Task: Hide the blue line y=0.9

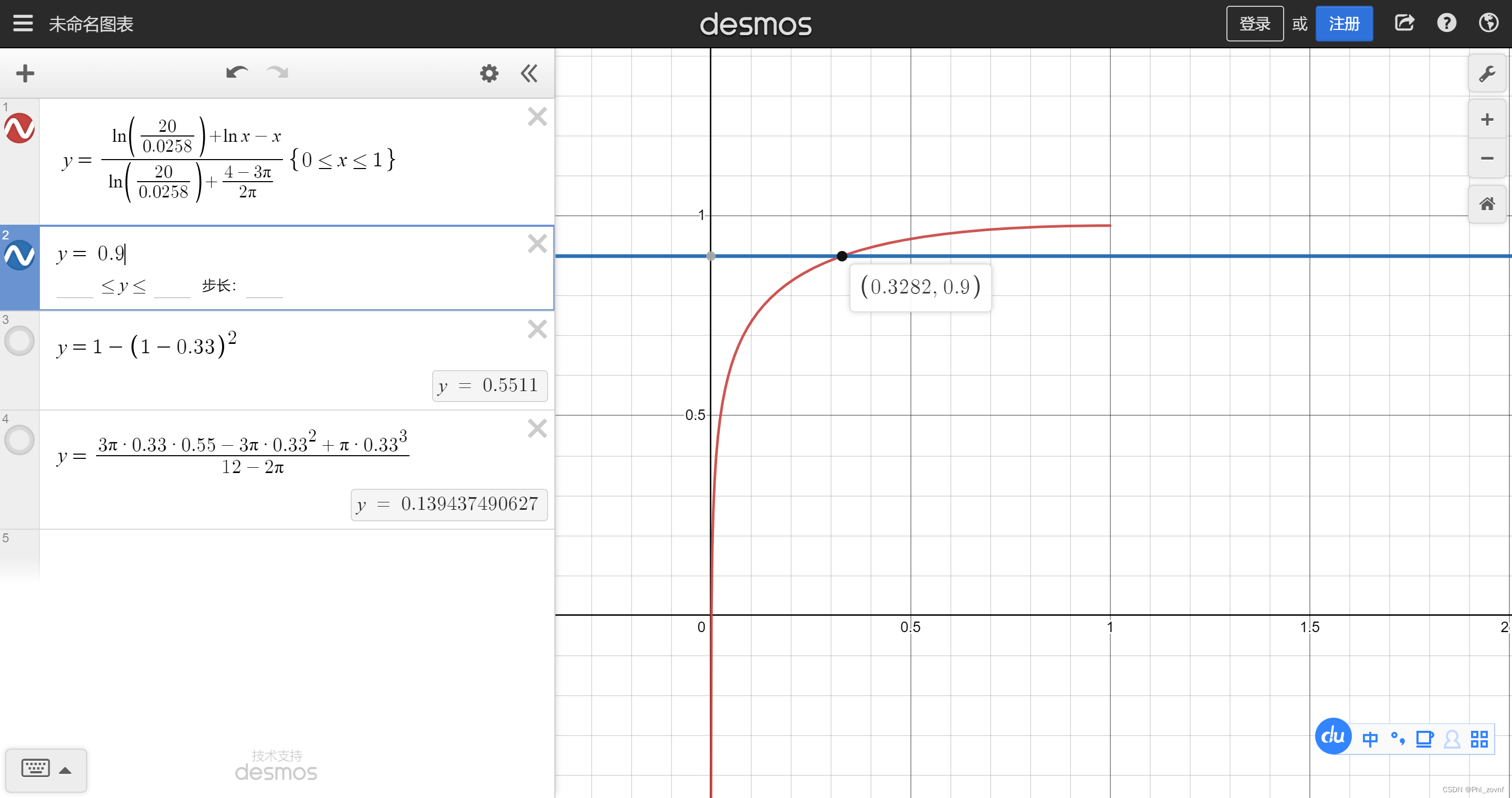Action: pos(19,255)
